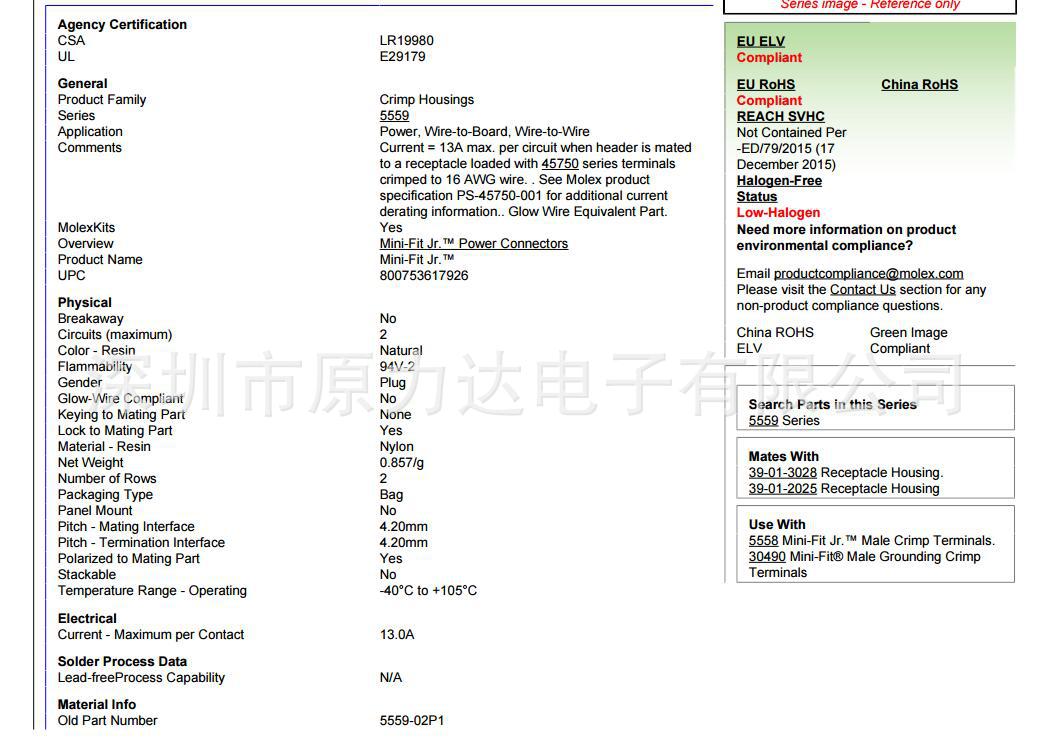Open mating part 39-01-3028 link
Image resolution: width=1053 pixels, height=742 pixels.
(782, 473)
